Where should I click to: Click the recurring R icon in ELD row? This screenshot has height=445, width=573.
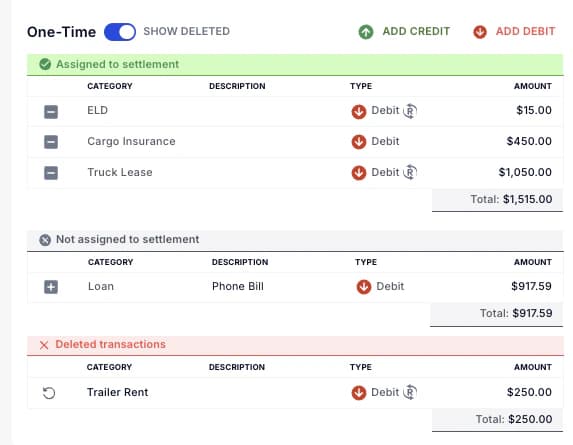point(410,111)
